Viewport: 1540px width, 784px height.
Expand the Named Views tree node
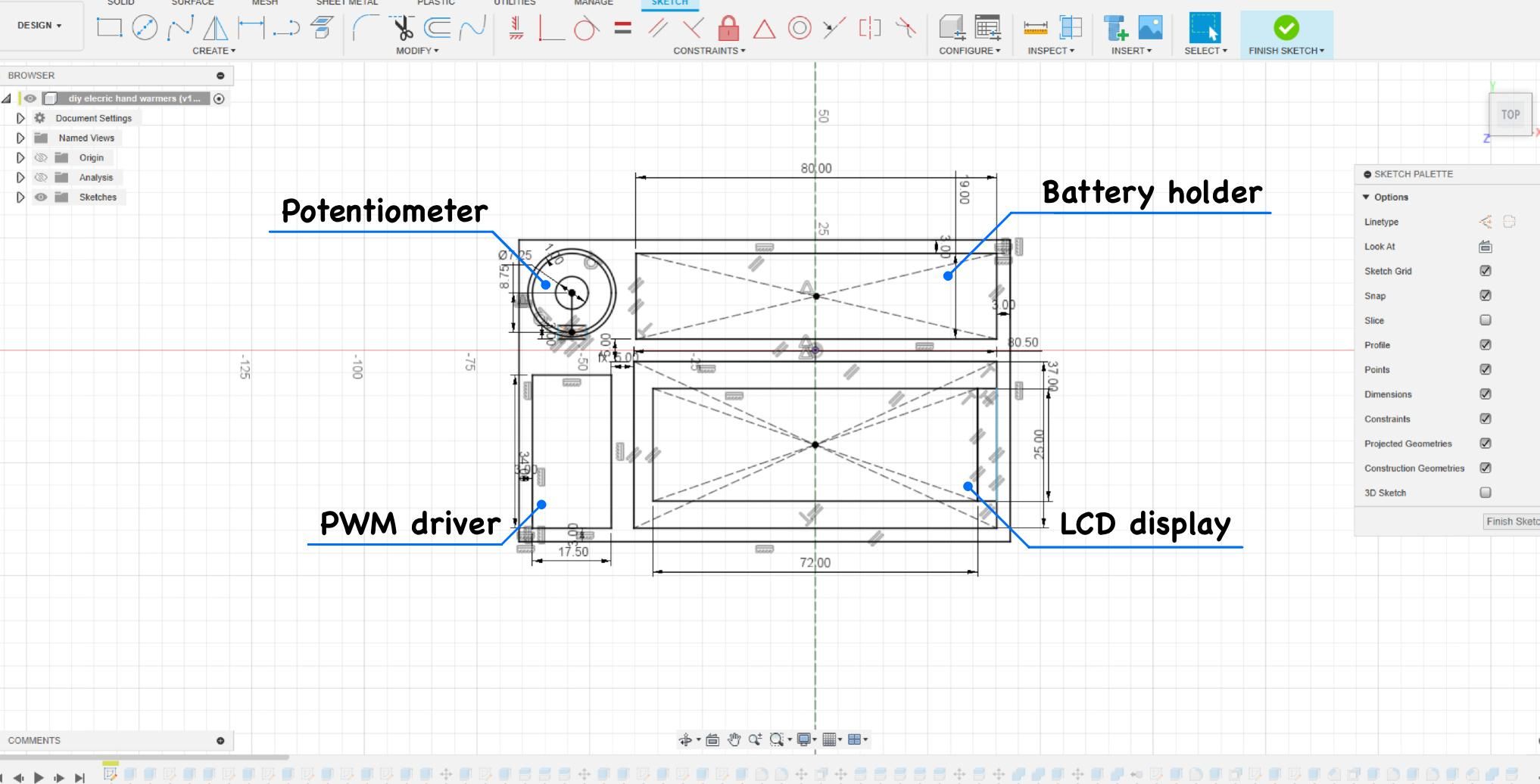coord(20,138)
